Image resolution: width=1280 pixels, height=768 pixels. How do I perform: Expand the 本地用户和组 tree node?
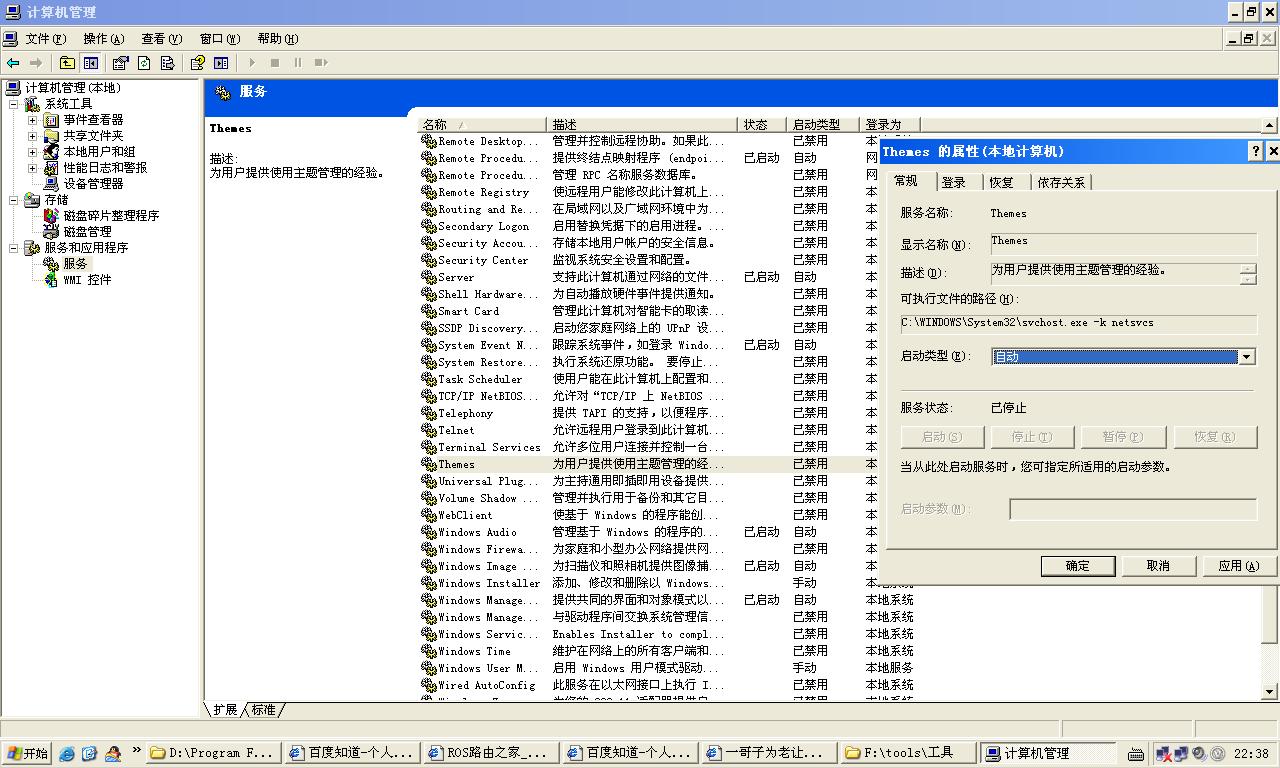tap(32, 152)
